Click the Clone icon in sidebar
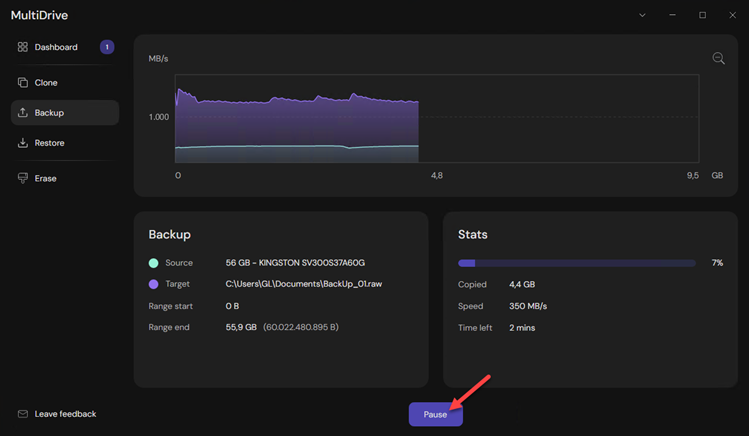The height and width of the screenshot is (436, 749). (23, 83)
